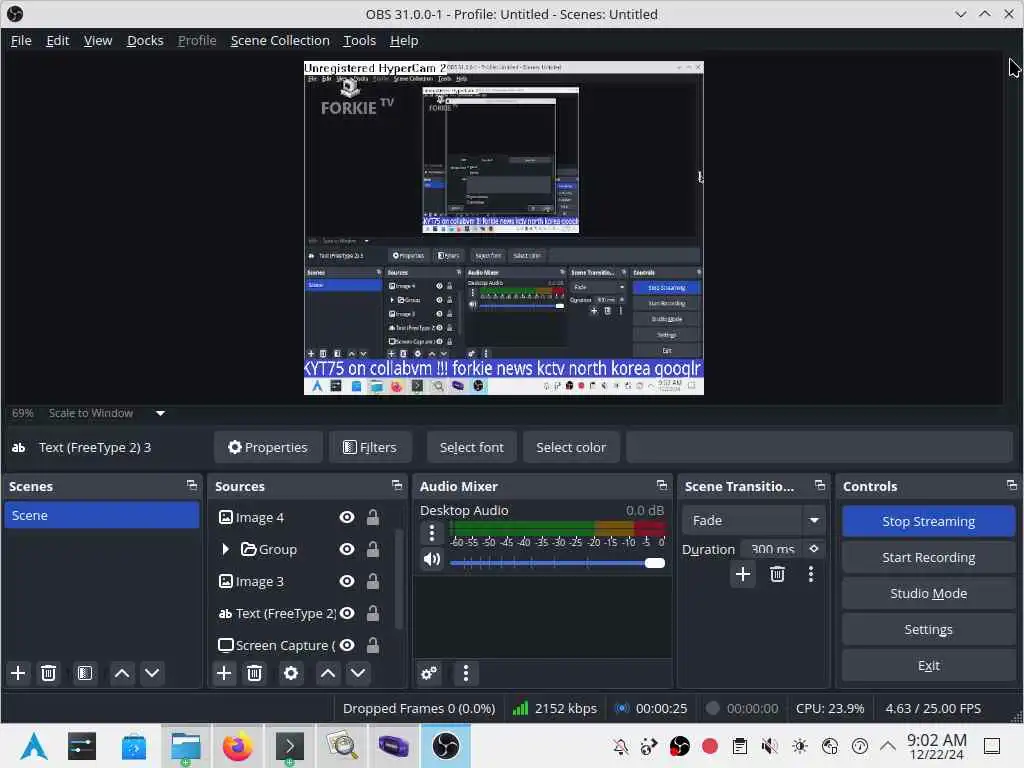
Task: Remove selected source with trash icon
Action: [x=255, y=673]
